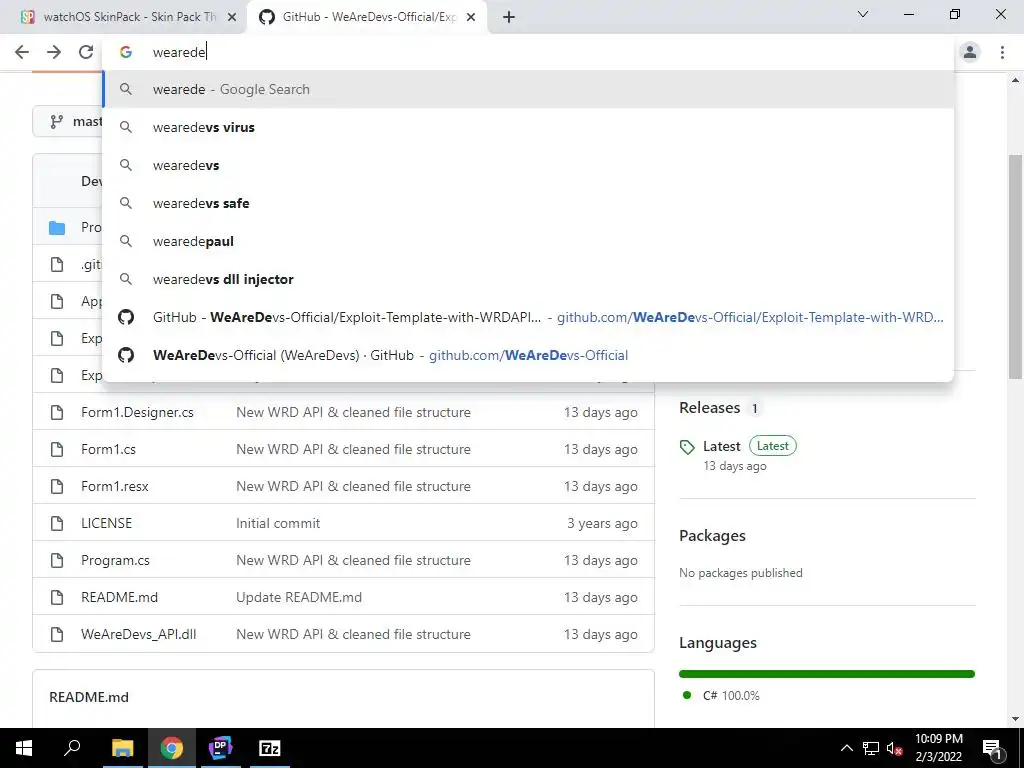Open the Exploit-Template-with-WRDAPI GitHub suggestion
1024x768 pixels.
click(x=528, y=317)
